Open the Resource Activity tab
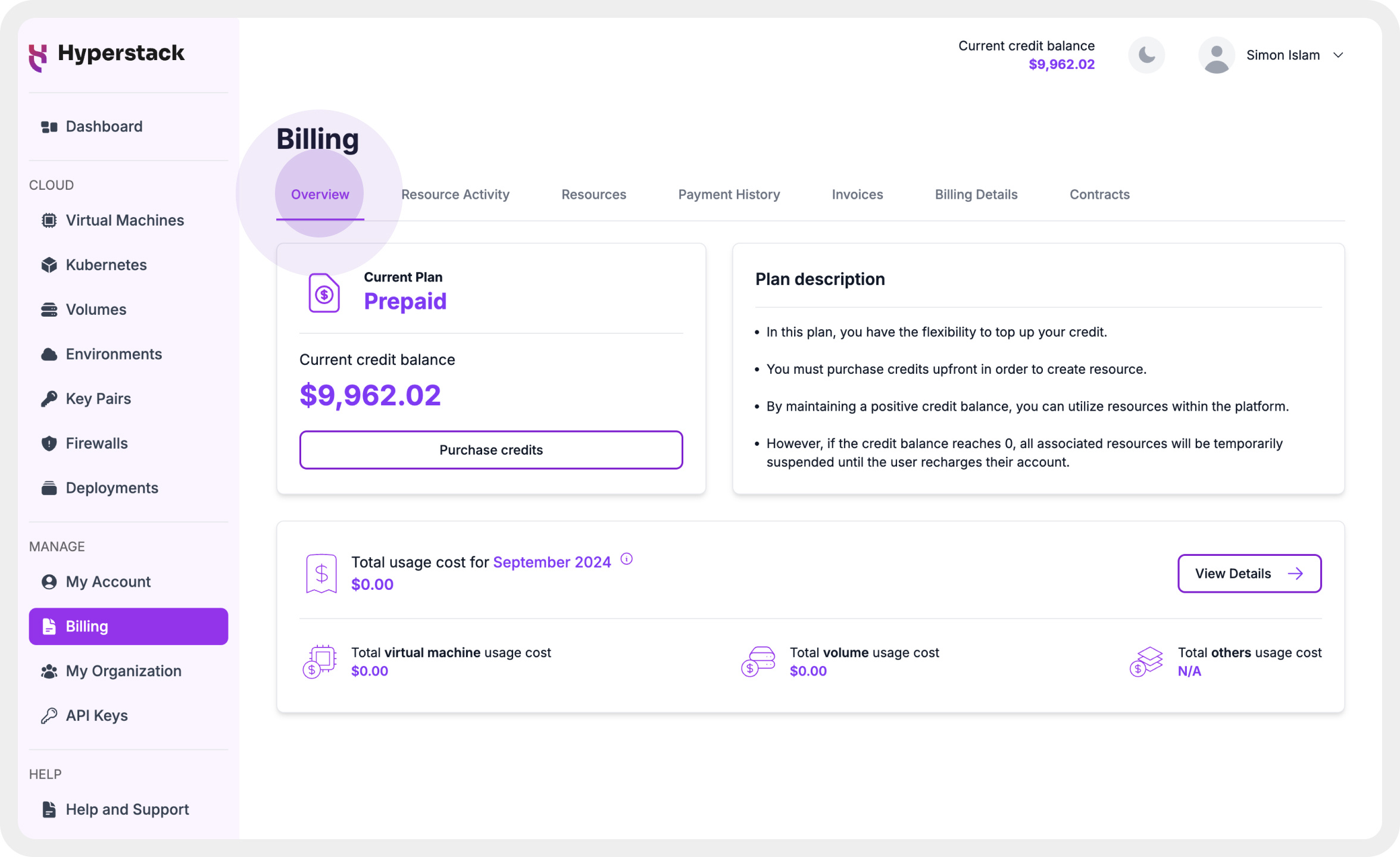 coord(455,195)
